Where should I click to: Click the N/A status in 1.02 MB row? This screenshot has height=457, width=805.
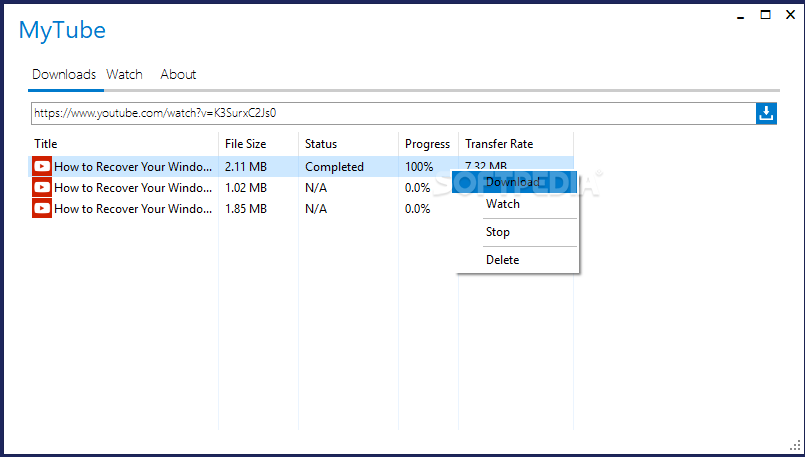click(316, 188)
